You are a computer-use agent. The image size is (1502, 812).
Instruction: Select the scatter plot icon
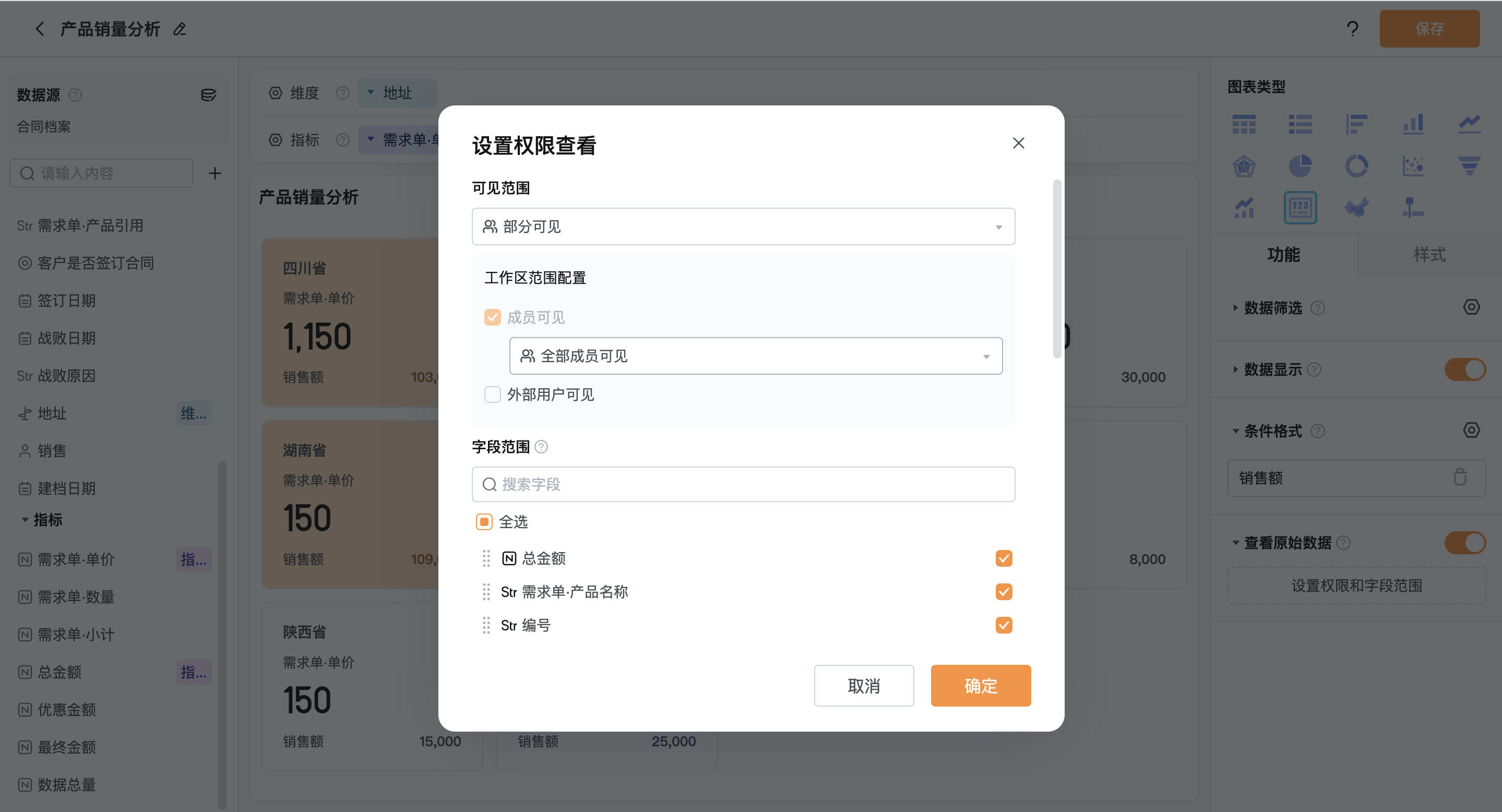1413,166
